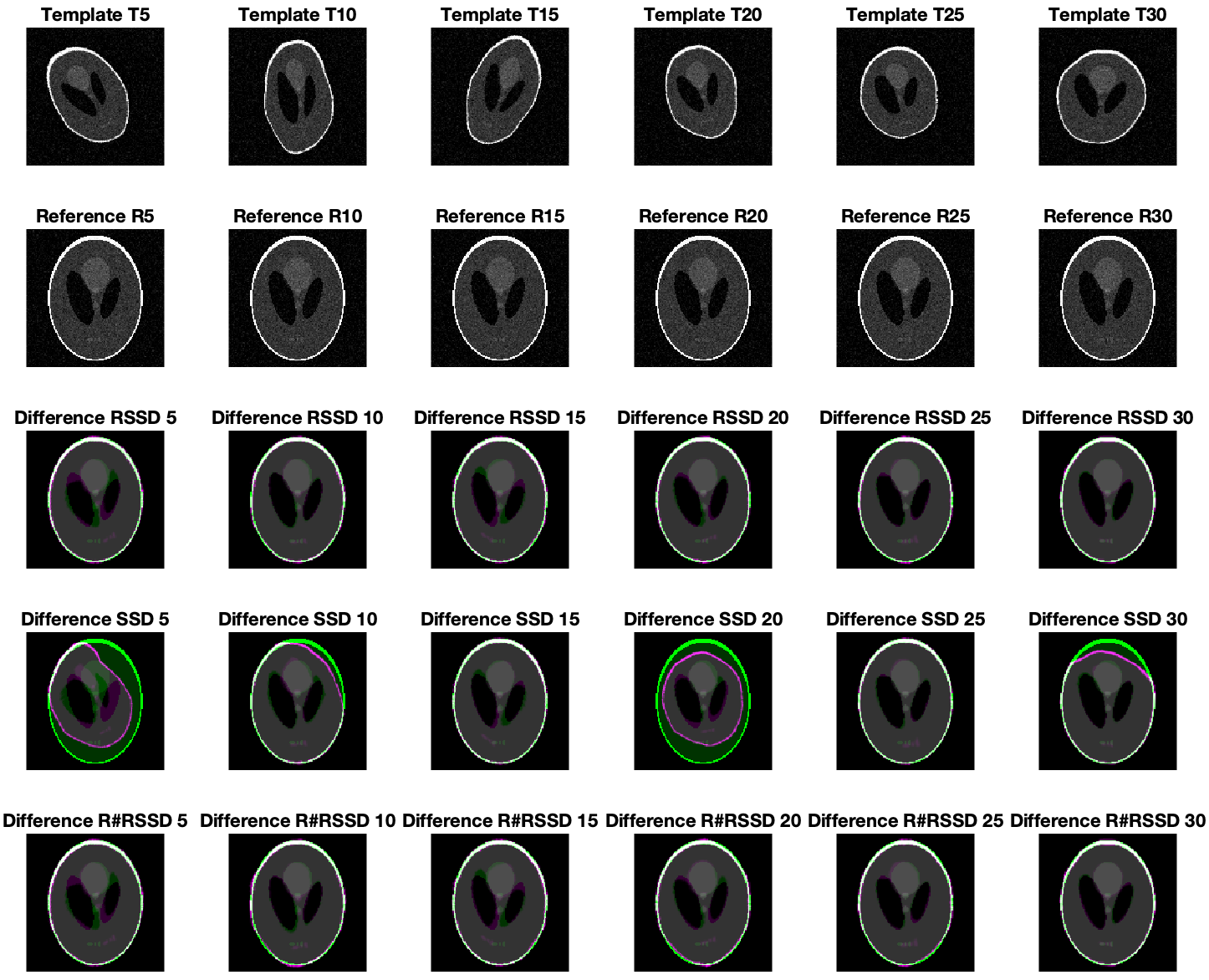Select the "Difference R#RSSD 30" title
The height and width of the screenshot is (980, 1209).
[1108, 821]
